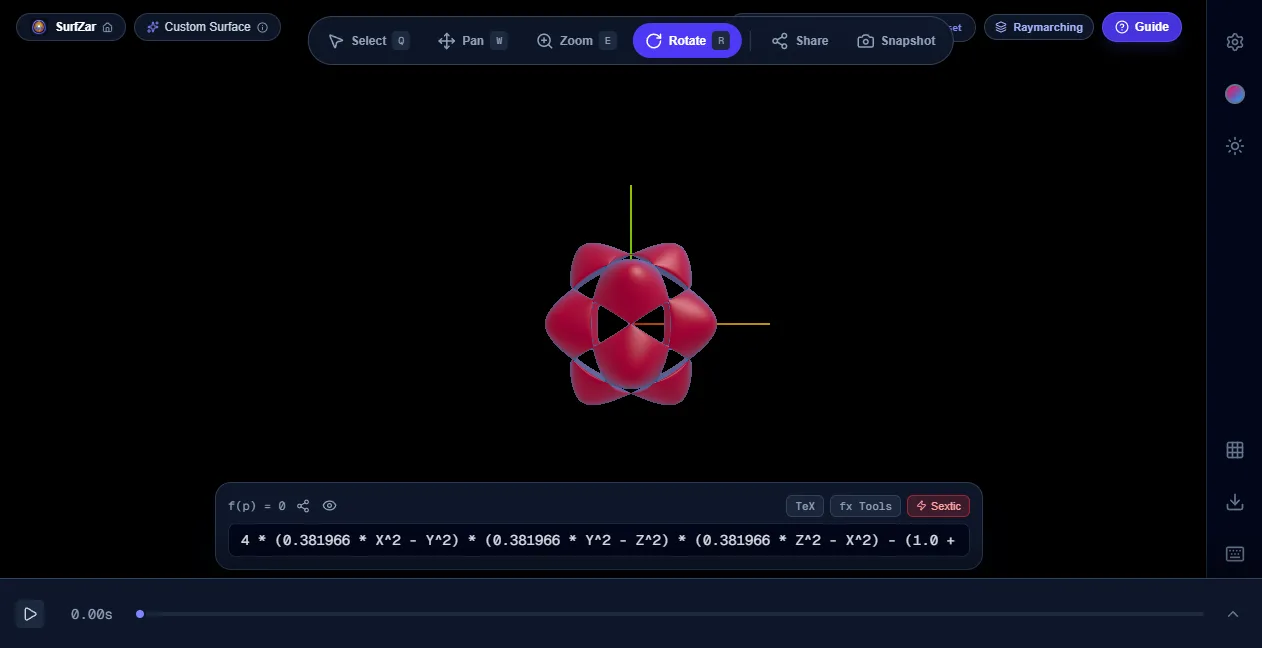
Task: Click the Sextic degree badge
Action: tap(938, 506)
